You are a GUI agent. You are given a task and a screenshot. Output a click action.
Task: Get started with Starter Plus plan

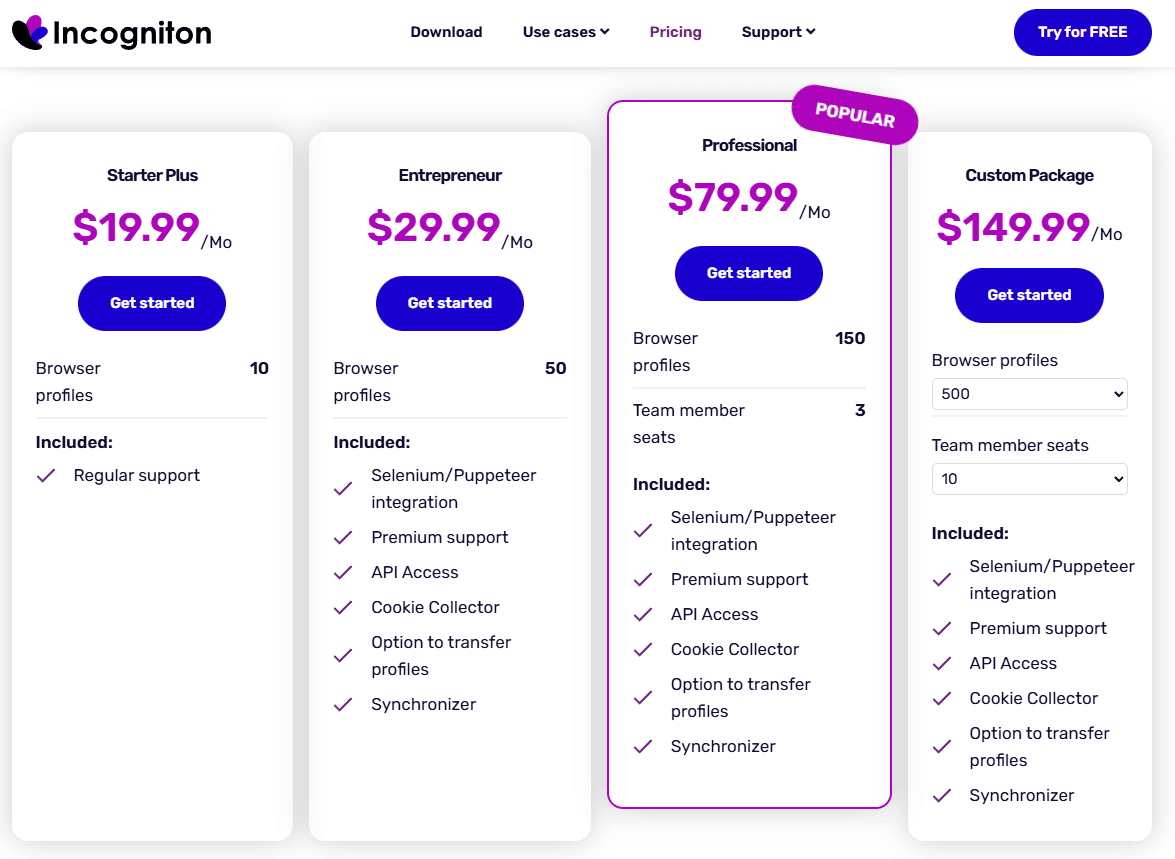tap(152, 303)
